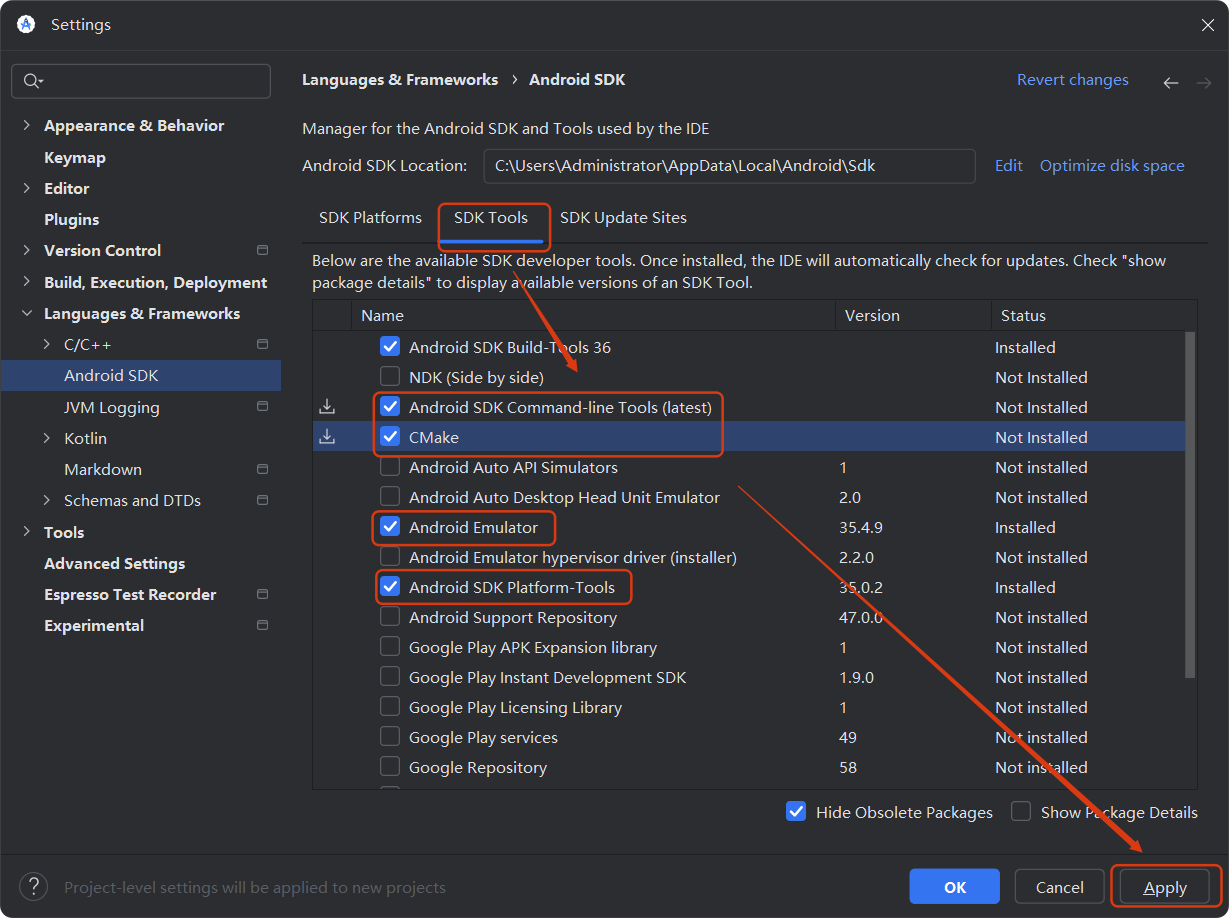Click the search magnifier icon in sidebar
This screenshot has width=1229, height=918.
tap(32, 81)
